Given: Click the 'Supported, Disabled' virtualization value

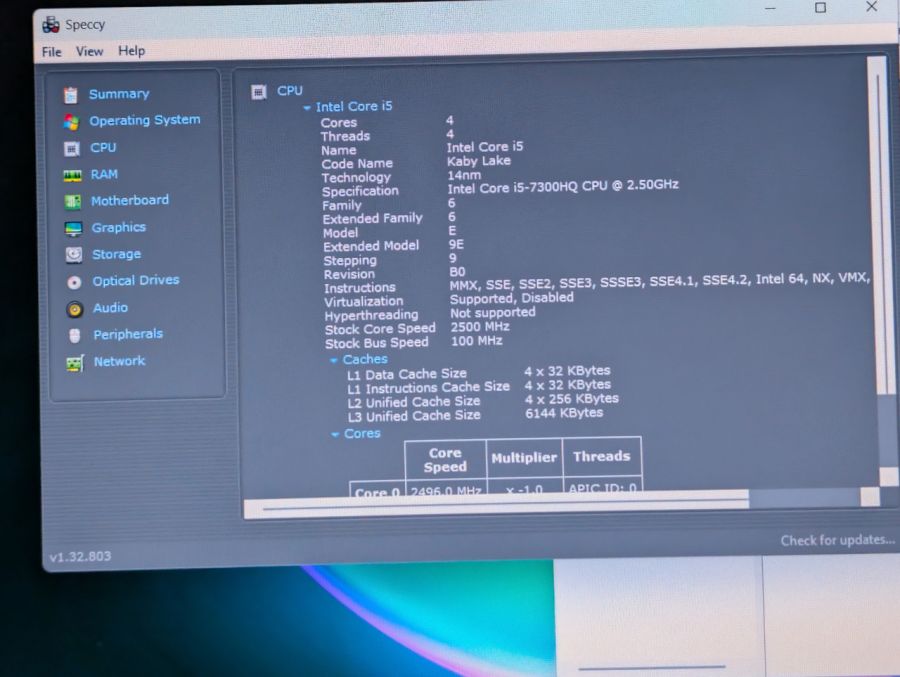Looking at the screenshot, I should (x=511, y=299).
